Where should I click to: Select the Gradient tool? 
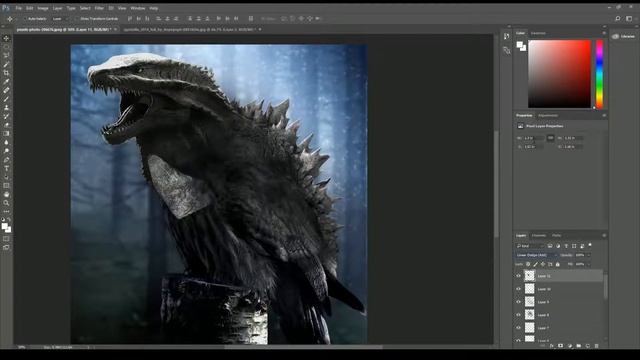(6, 133)
